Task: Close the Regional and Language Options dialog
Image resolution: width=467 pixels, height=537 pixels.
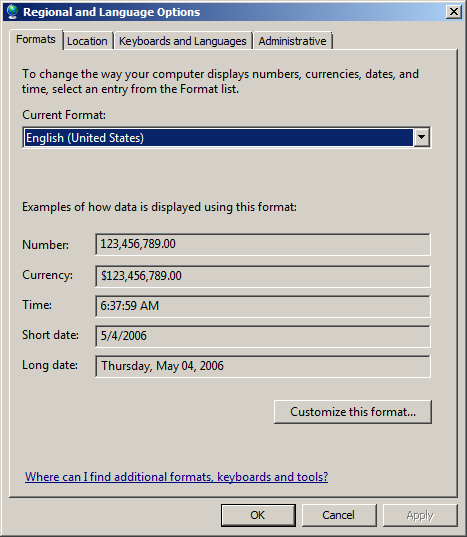Action: pos(454,12)
